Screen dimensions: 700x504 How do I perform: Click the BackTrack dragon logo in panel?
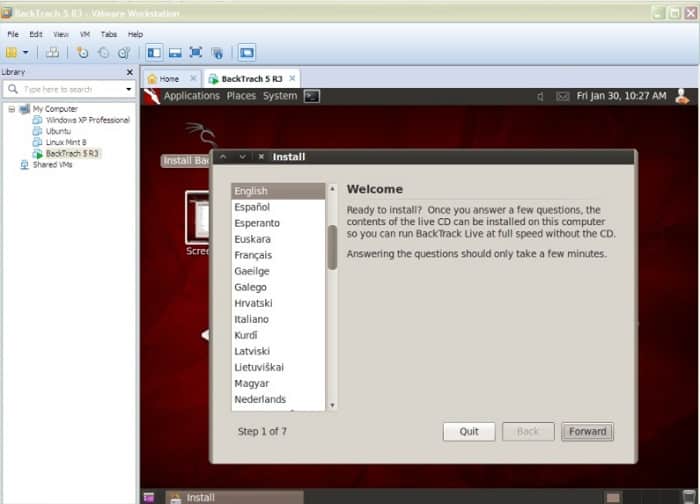click(152, 96)
